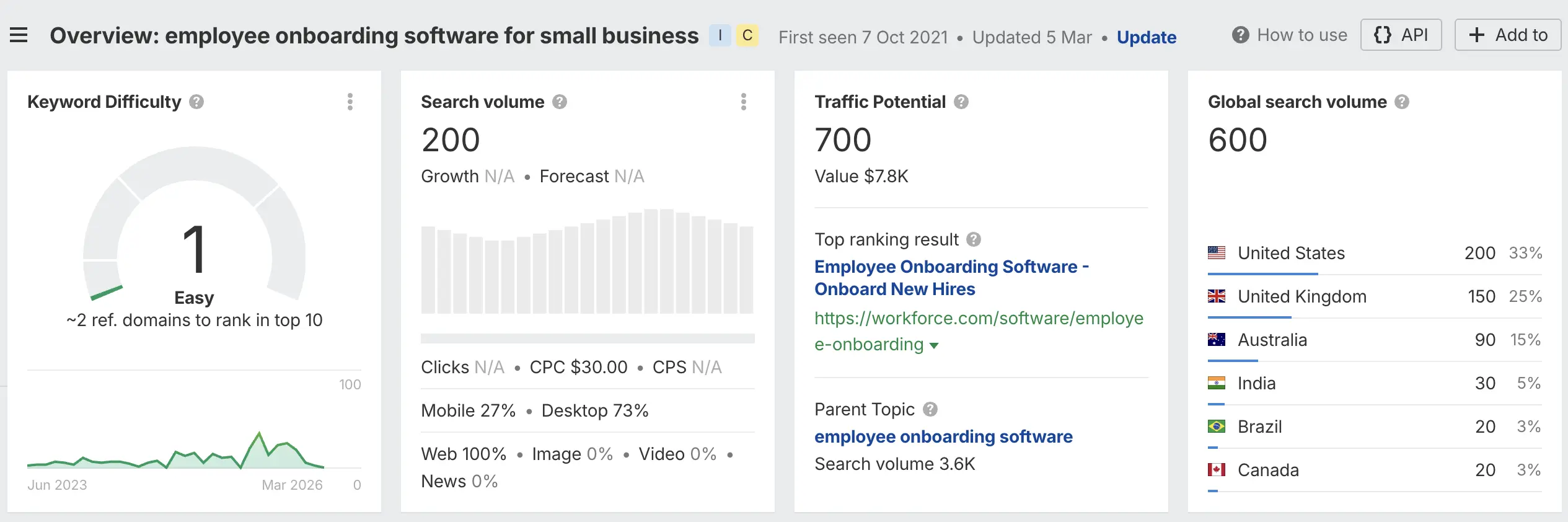This screenshot has width=1568, height=522.
Task: Open parent topic 'employee onboarding software'
Action: tap(943, 436)
